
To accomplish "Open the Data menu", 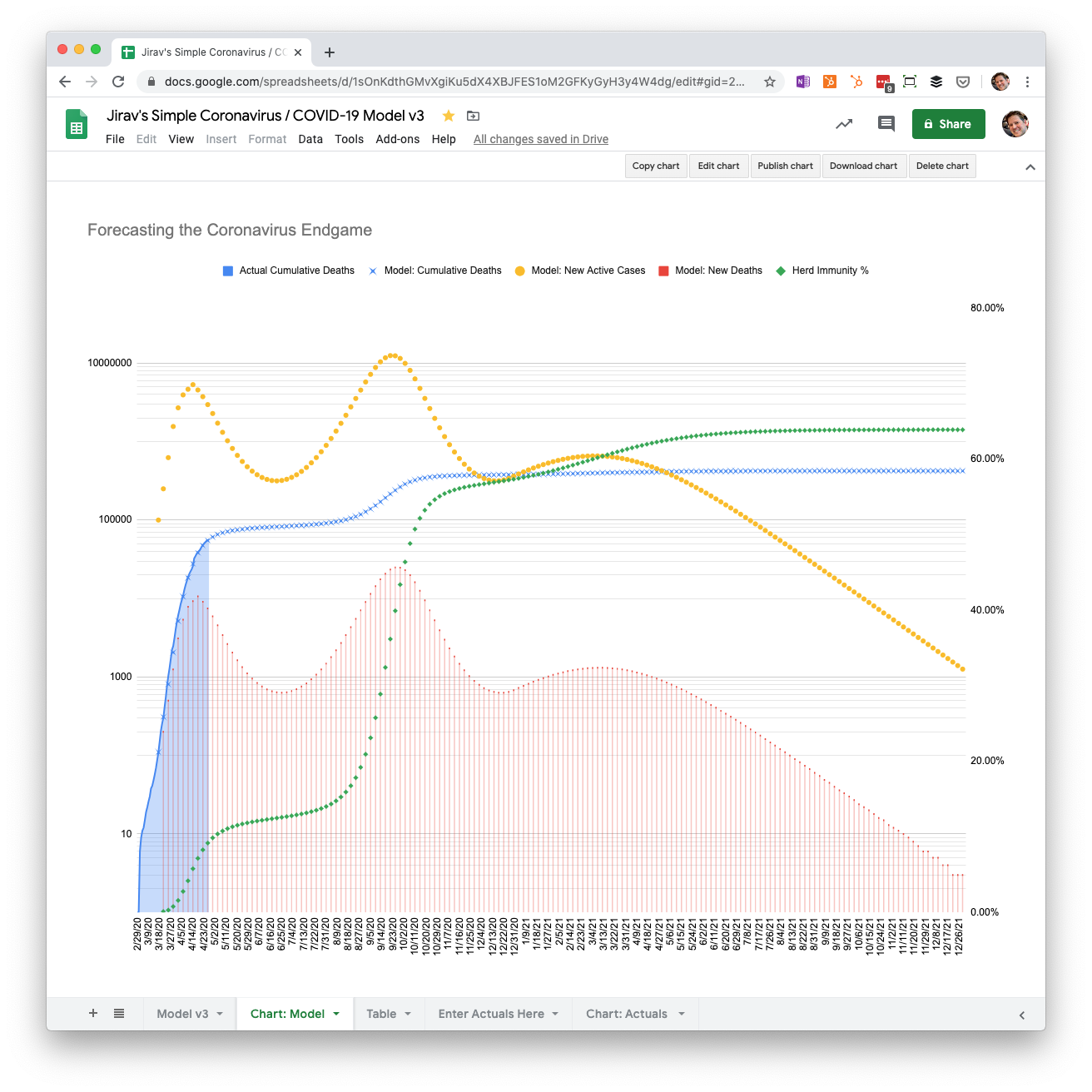I will [310, 139].
